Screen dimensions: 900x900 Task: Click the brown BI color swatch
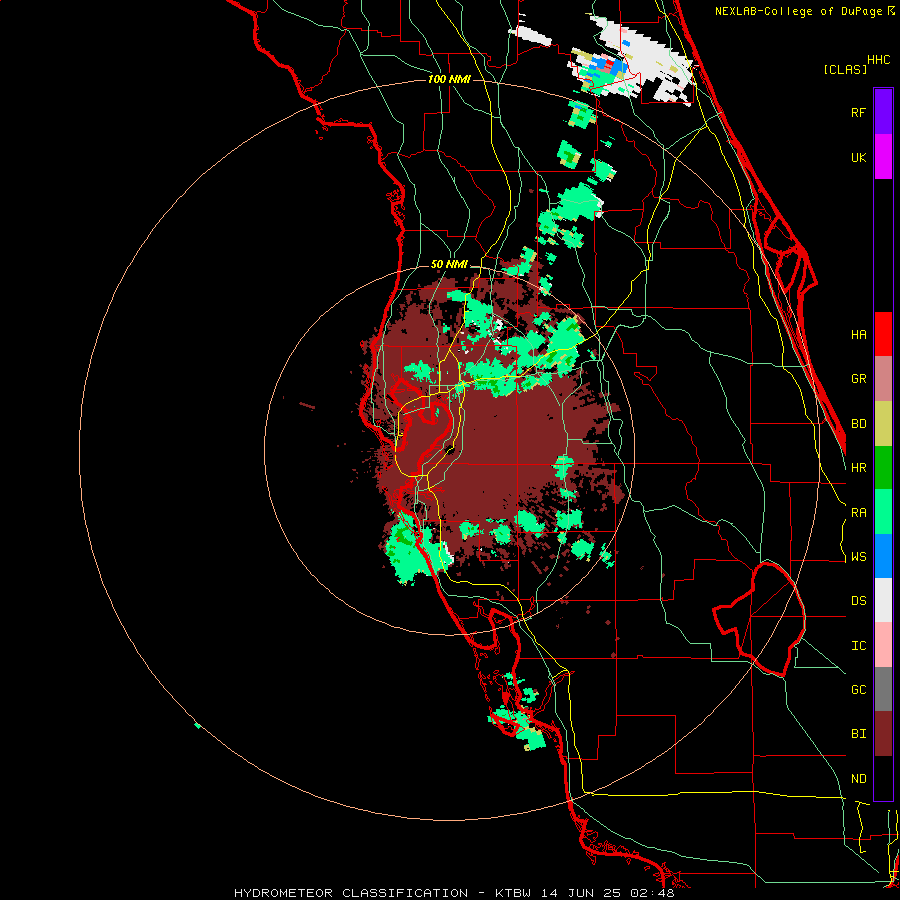[x=883, y=734]
